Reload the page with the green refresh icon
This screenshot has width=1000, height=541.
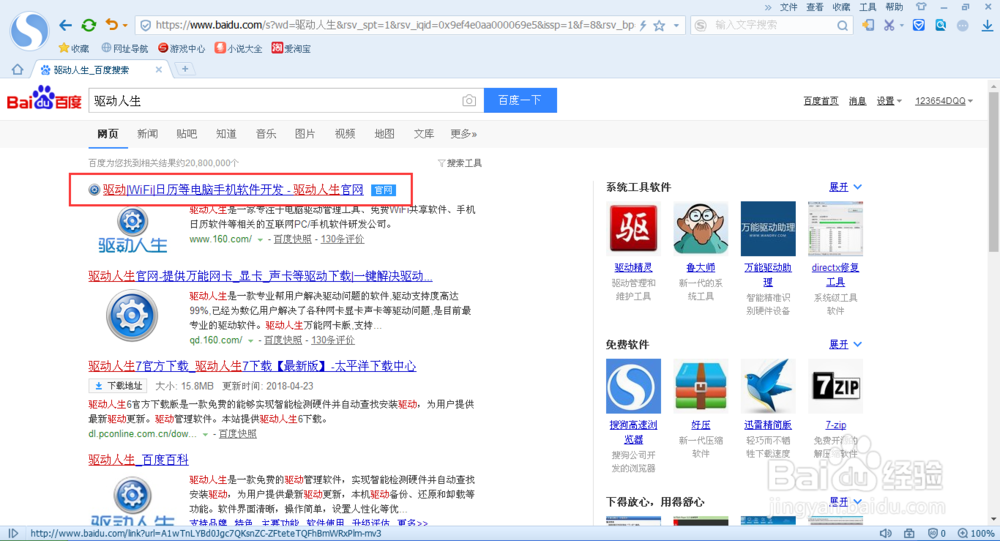coord(89,26)
